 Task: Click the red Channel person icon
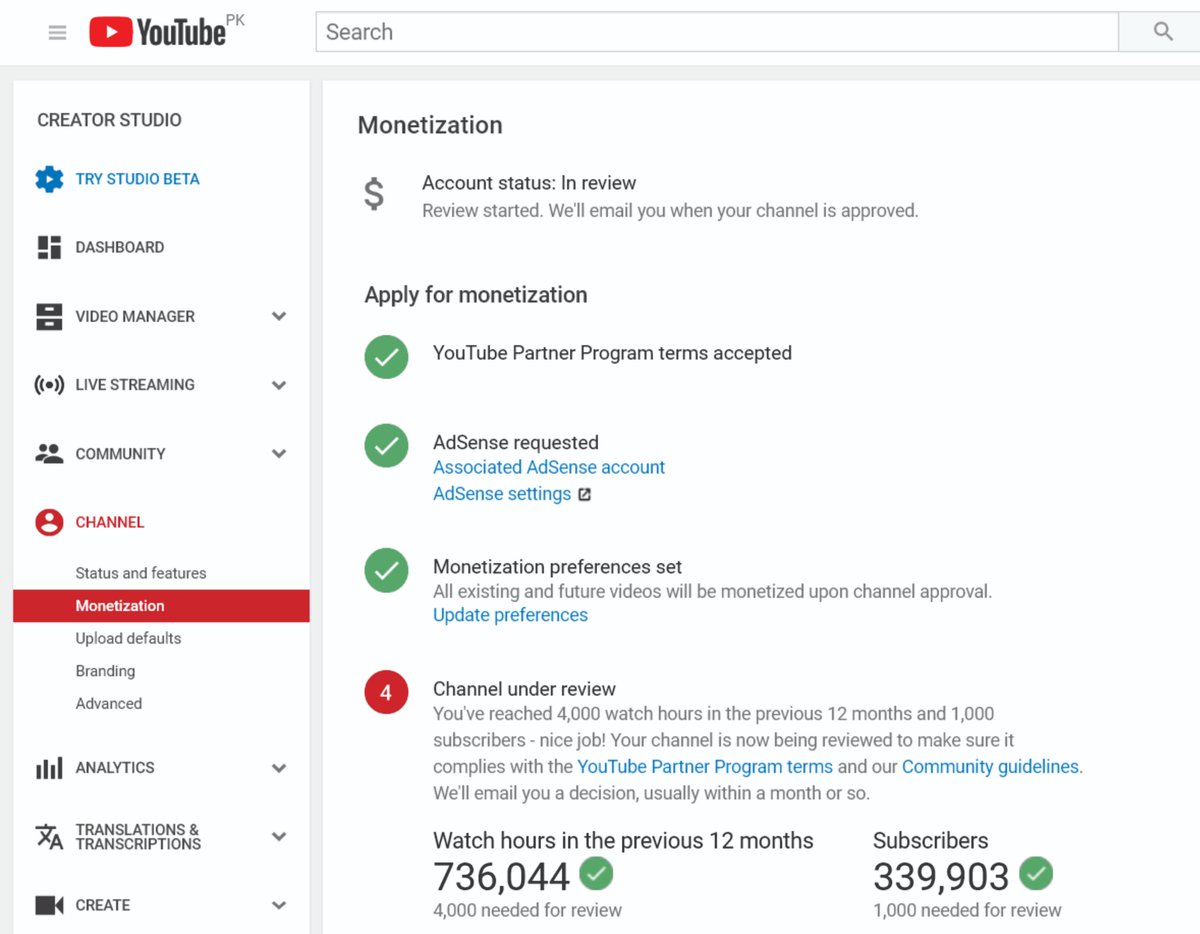click(x=49, y=522)
